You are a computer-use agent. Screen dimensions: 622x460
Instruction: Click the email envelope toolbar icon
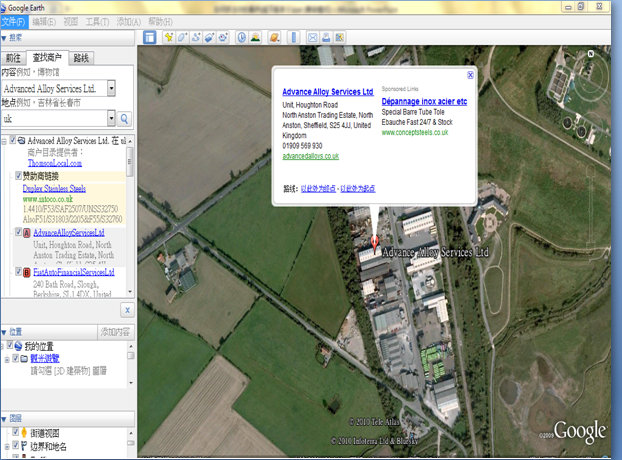point(313,37)
